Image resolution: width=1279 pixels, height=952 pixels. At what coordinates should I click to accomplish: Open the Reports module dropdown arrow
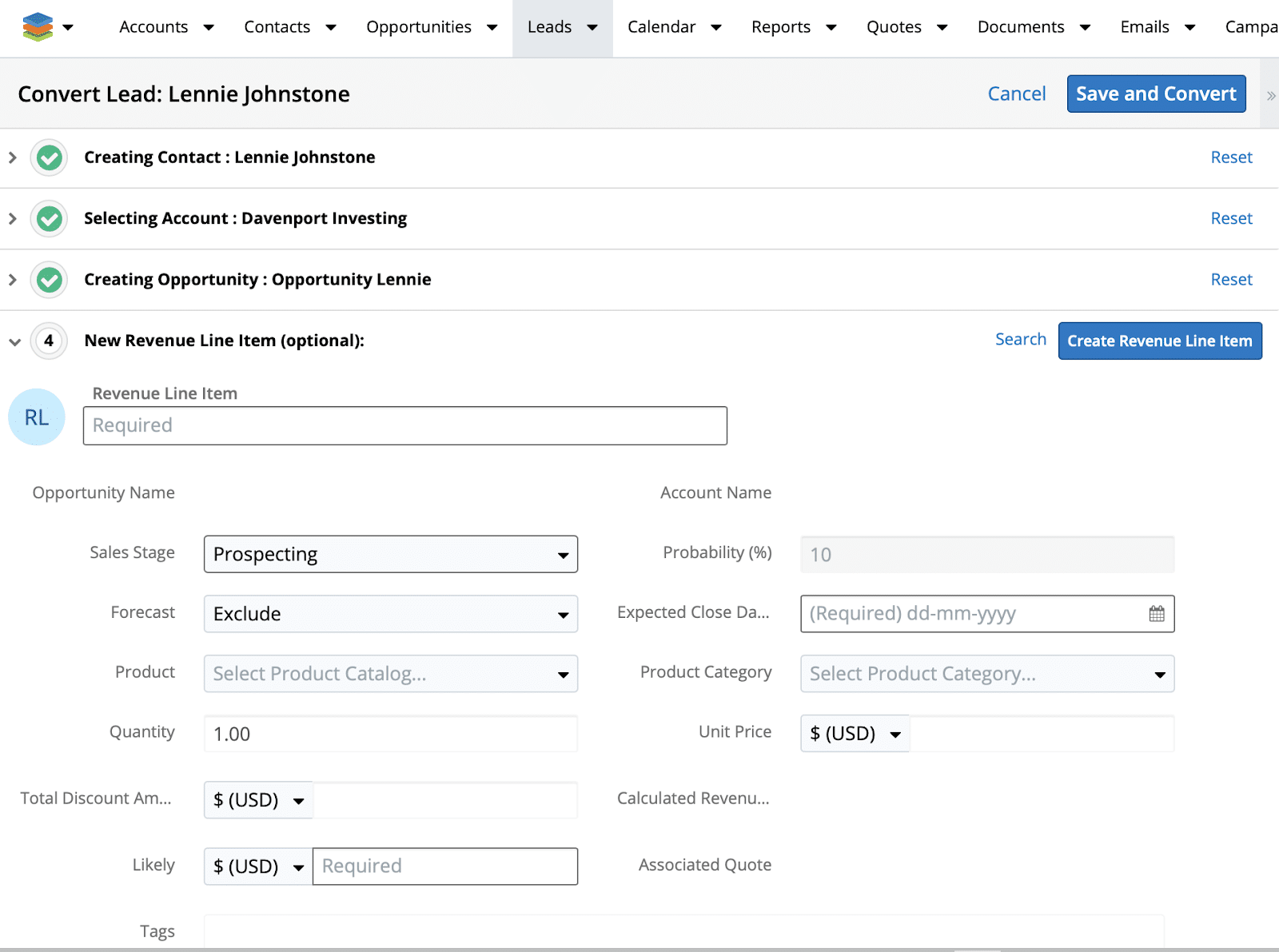click(831, 27)
